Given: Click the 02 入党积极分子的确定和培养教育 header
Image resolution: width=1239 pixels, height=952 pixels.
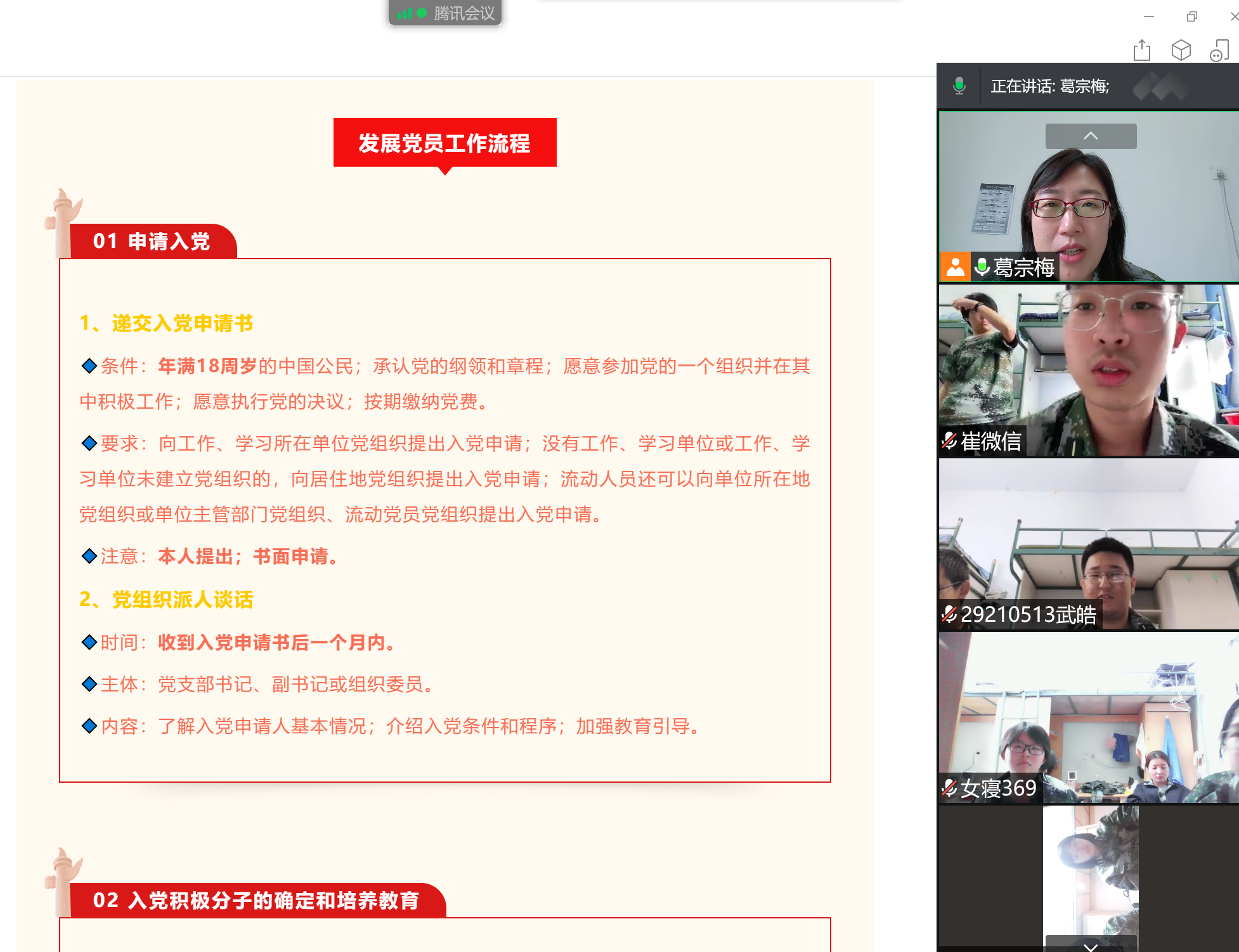Looking at the screenshot, I should 256,900.
